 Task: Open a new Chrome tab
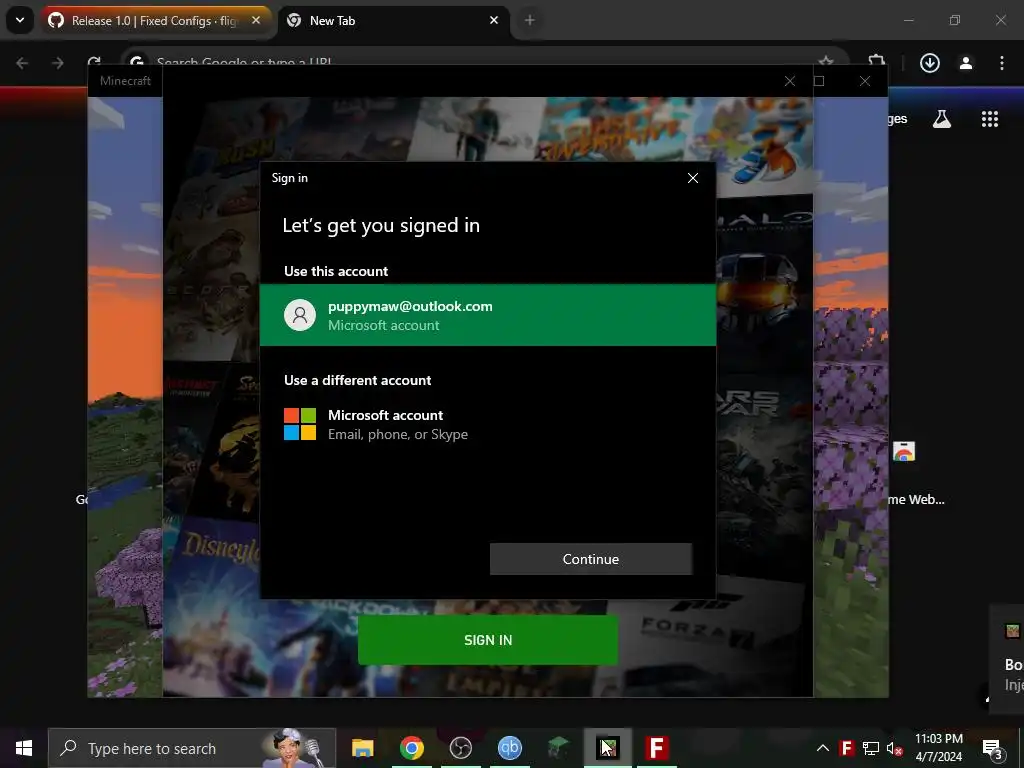click(530, 20)
